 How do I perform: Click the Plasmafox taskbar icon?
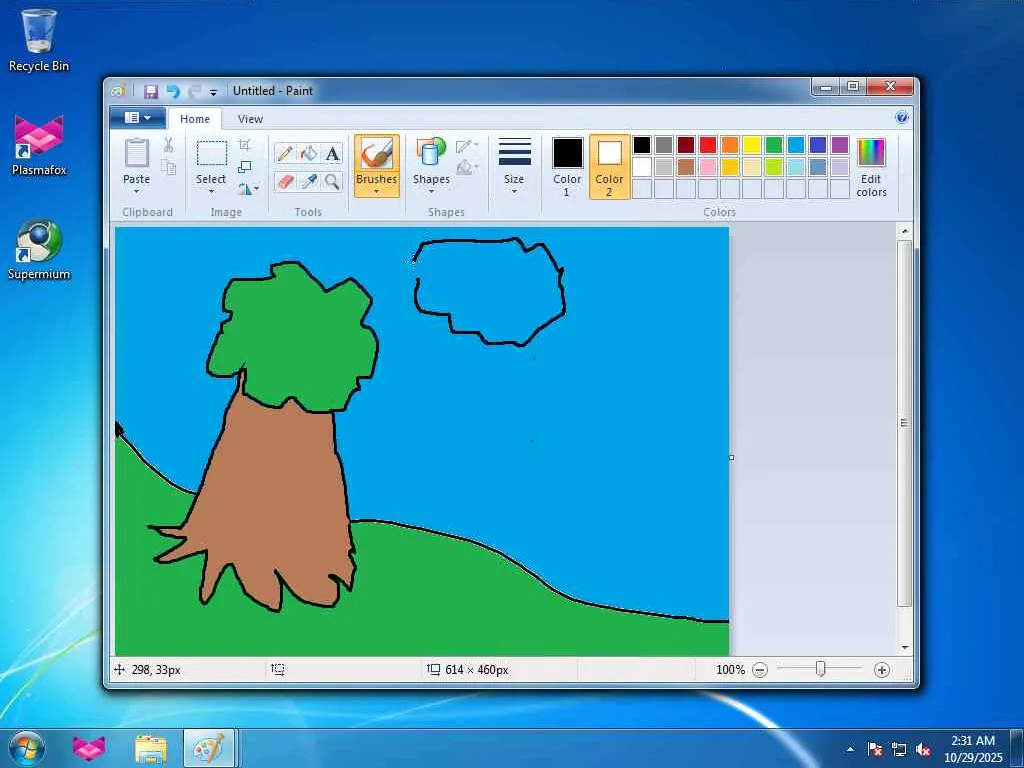tap(89, 749)
